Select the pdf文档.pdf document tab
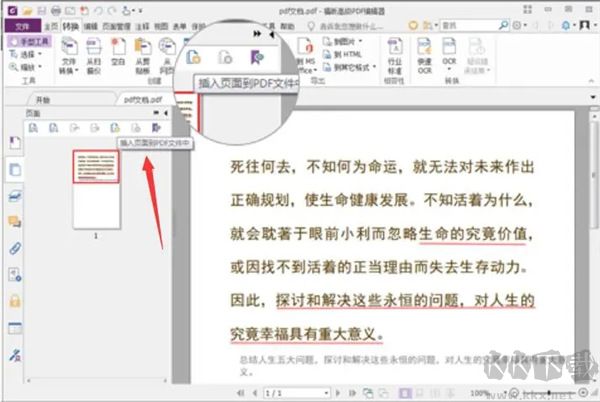 143,100
